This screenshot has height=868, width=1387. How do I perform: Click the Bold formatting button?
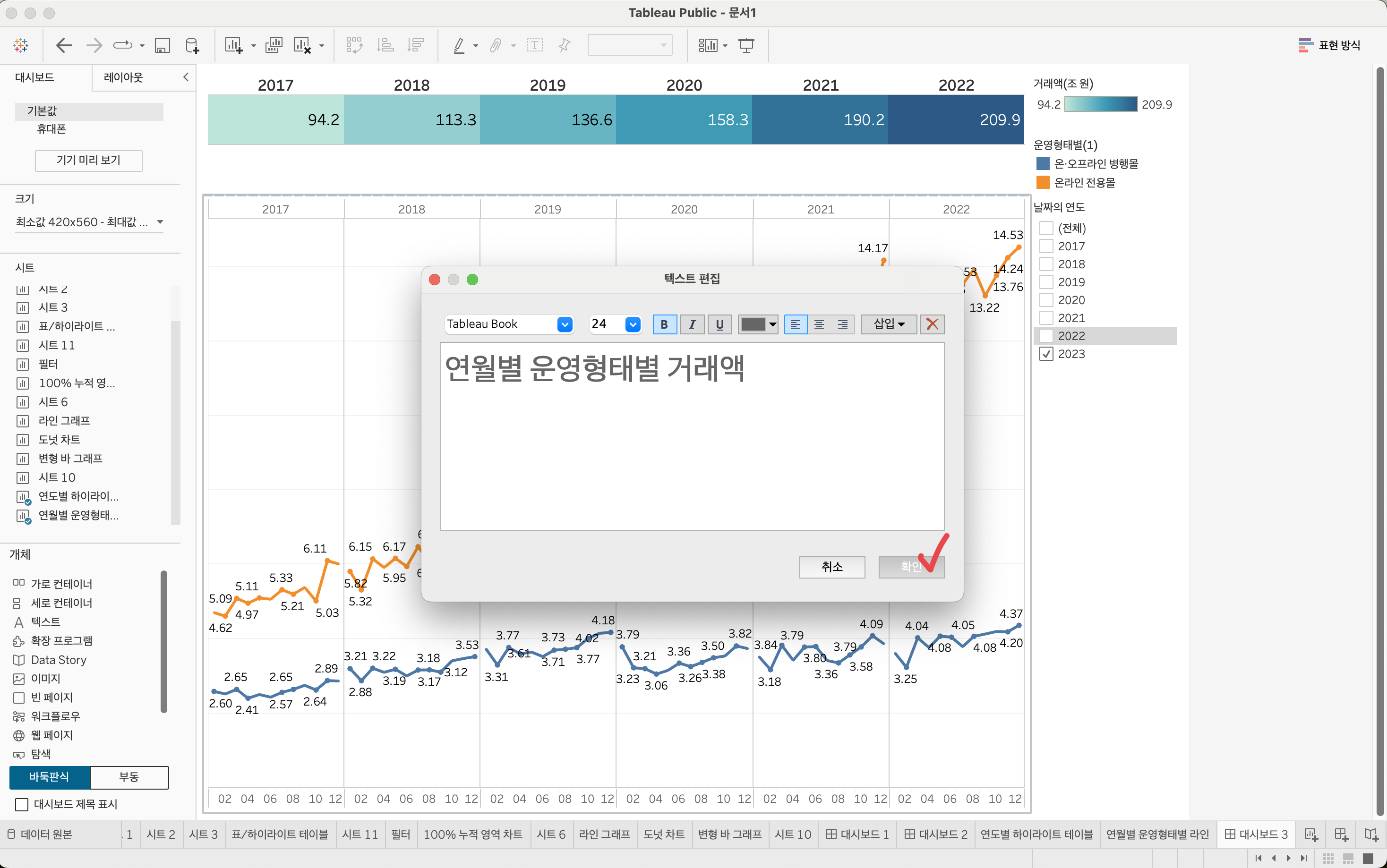pyautogui.click(x=664, y=324)
